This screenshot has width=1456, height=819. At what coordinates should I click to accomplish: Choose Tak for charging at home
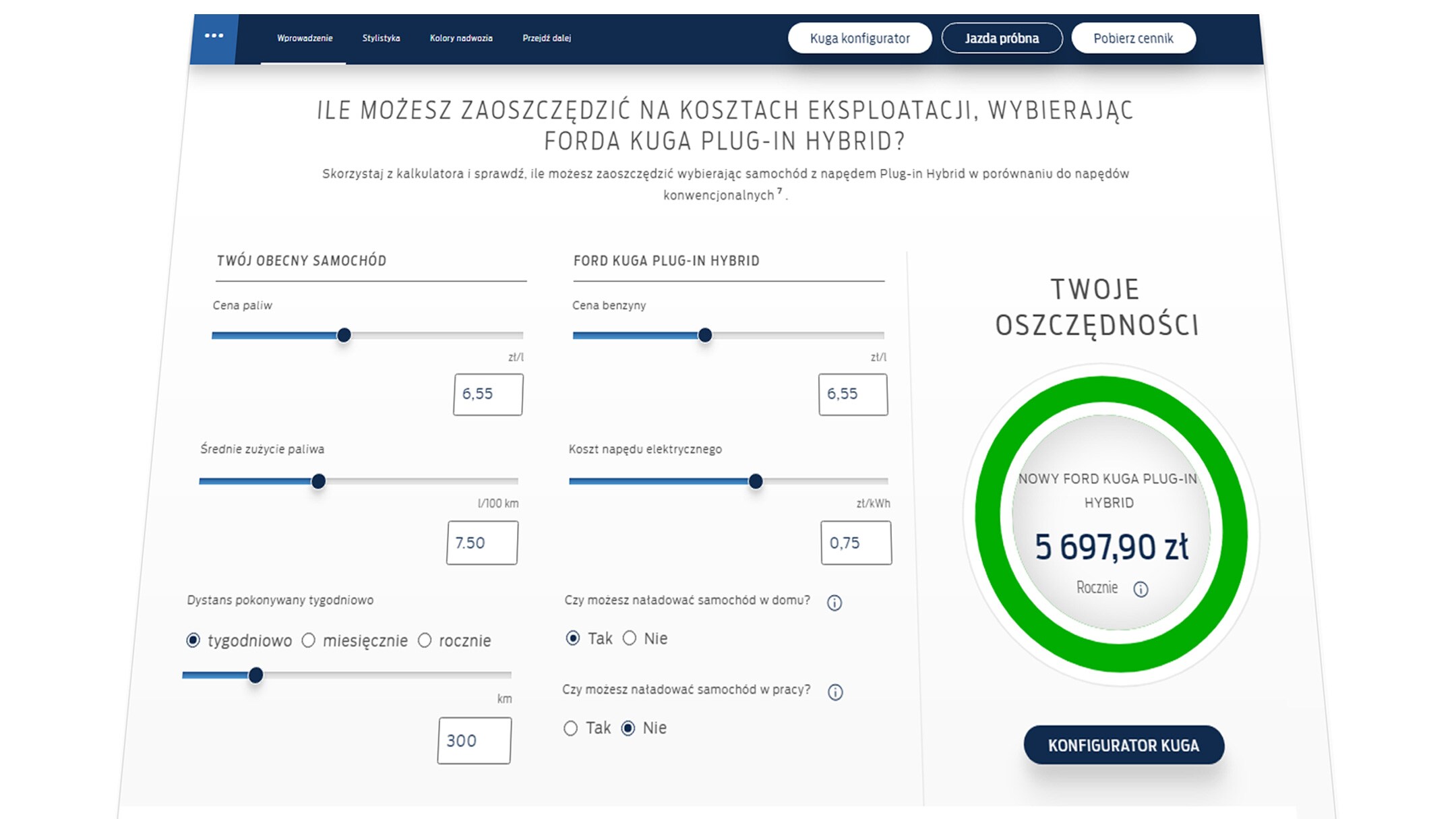click(573, 638)
